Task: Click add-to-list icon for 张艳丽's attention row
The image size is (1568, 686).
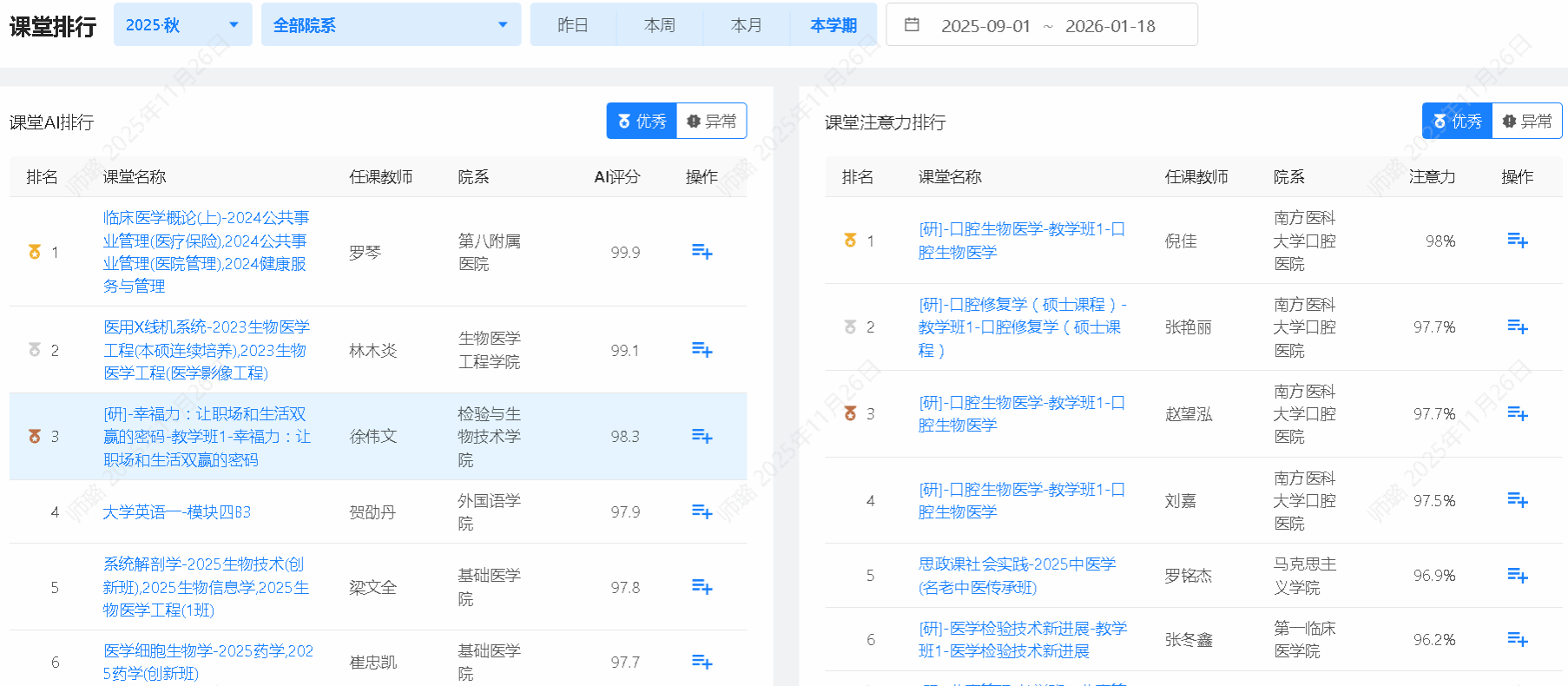Action: pyautogui.click(x=1517, y=327)
